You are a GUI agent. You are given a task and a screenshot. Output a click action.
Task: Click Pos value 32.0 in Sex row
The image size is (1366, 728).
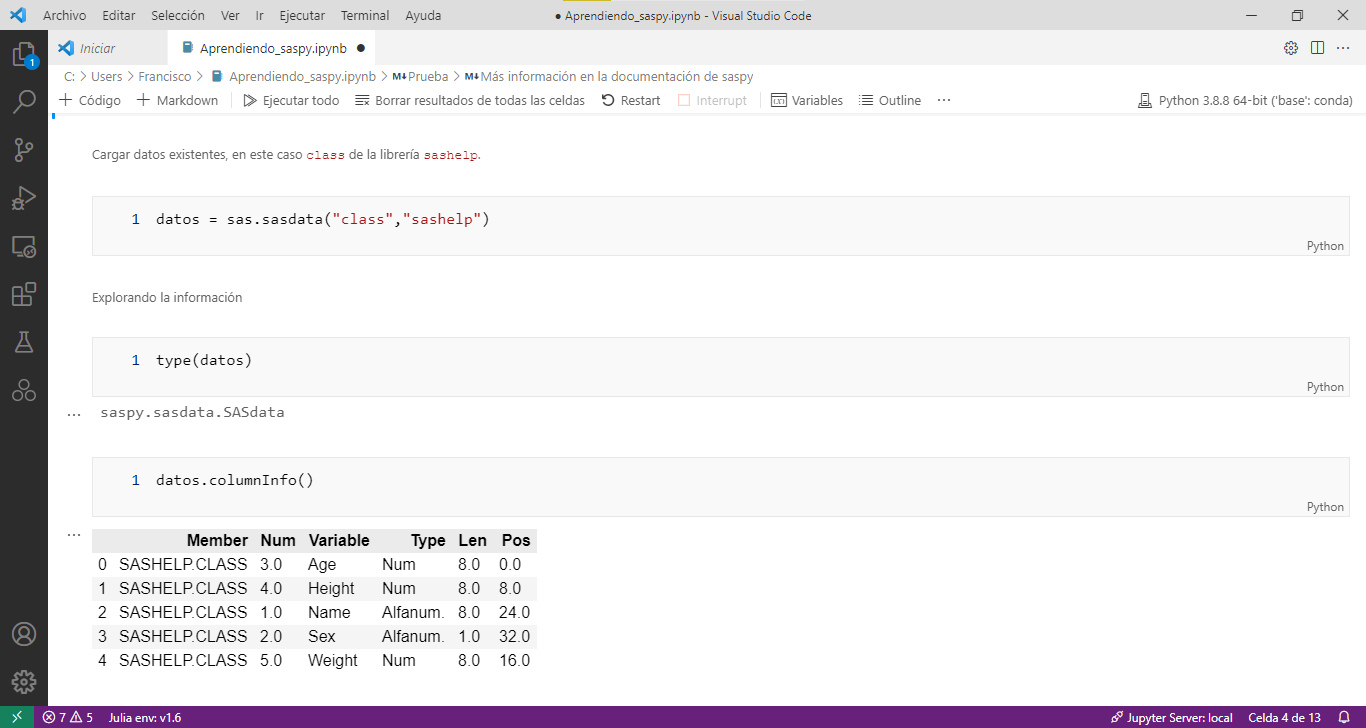coord(514,636)
